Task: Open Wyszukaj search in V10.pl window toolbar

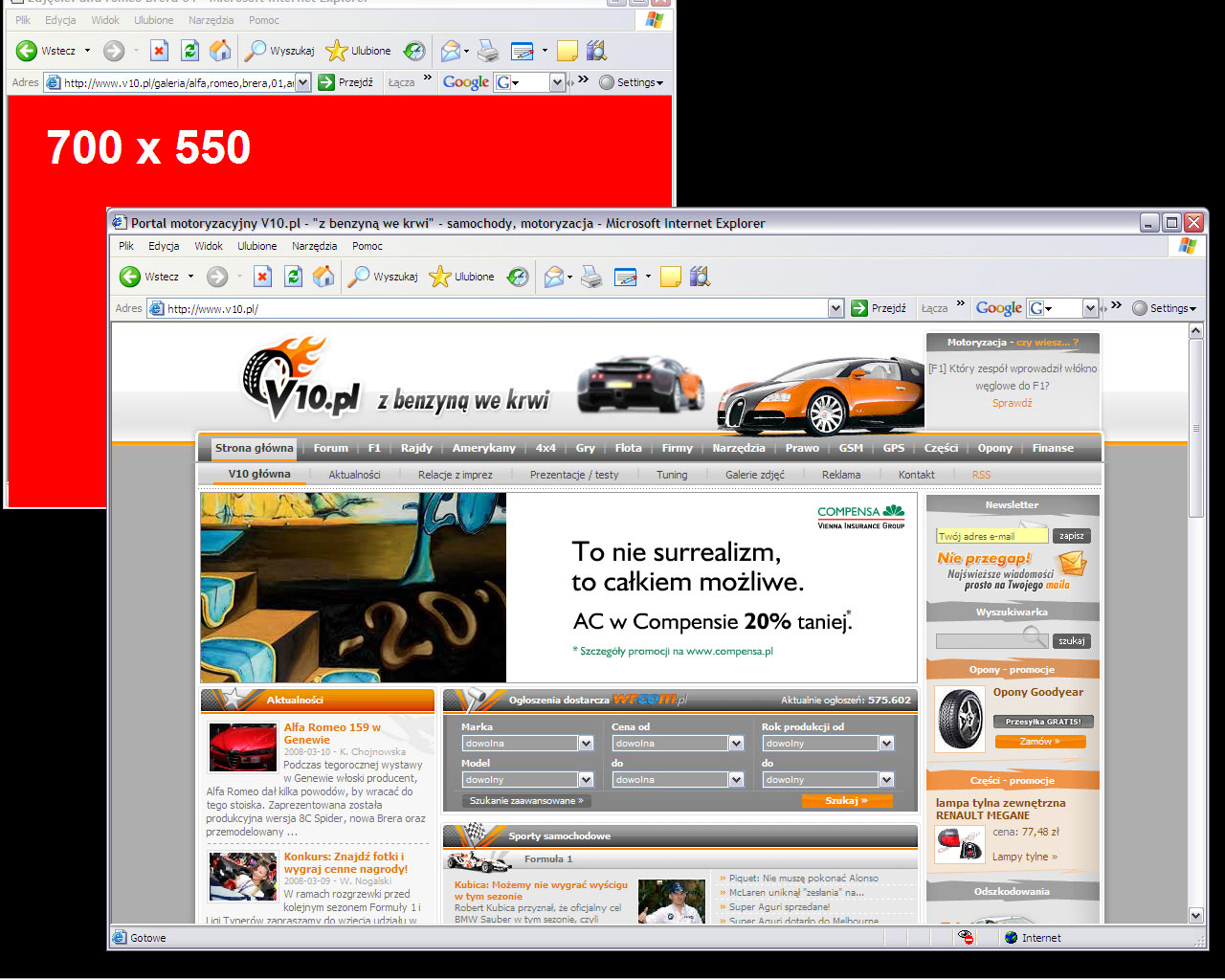Action: (x=383, y=277)
